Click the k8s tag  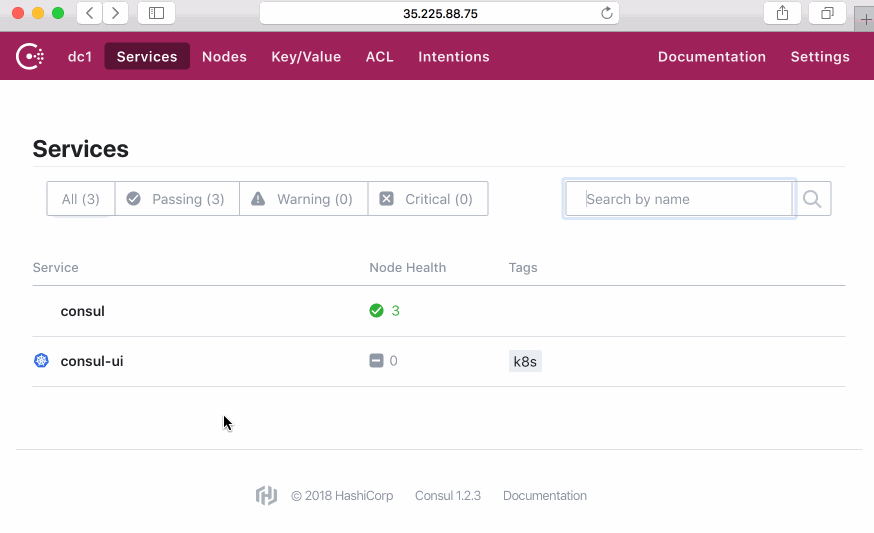pyautogui.click(x=525, y=361)
